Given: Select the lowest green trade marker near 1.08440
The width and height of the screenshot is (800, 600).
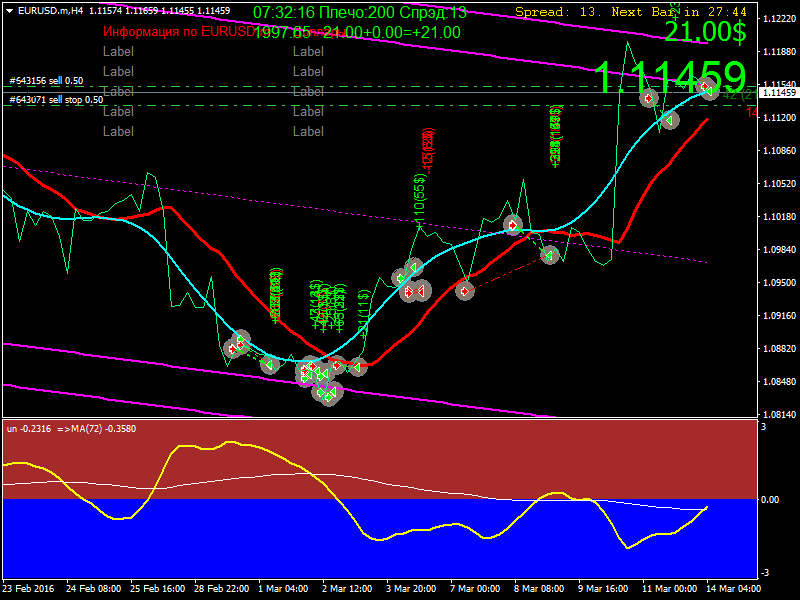Looking at the screenshot, I should (328, 394).
